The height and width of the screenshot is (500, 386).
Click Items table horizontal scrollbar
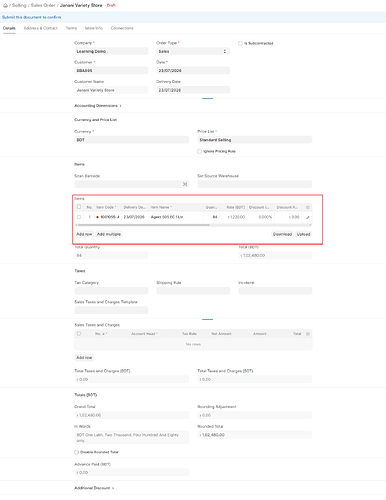point(143,225)
